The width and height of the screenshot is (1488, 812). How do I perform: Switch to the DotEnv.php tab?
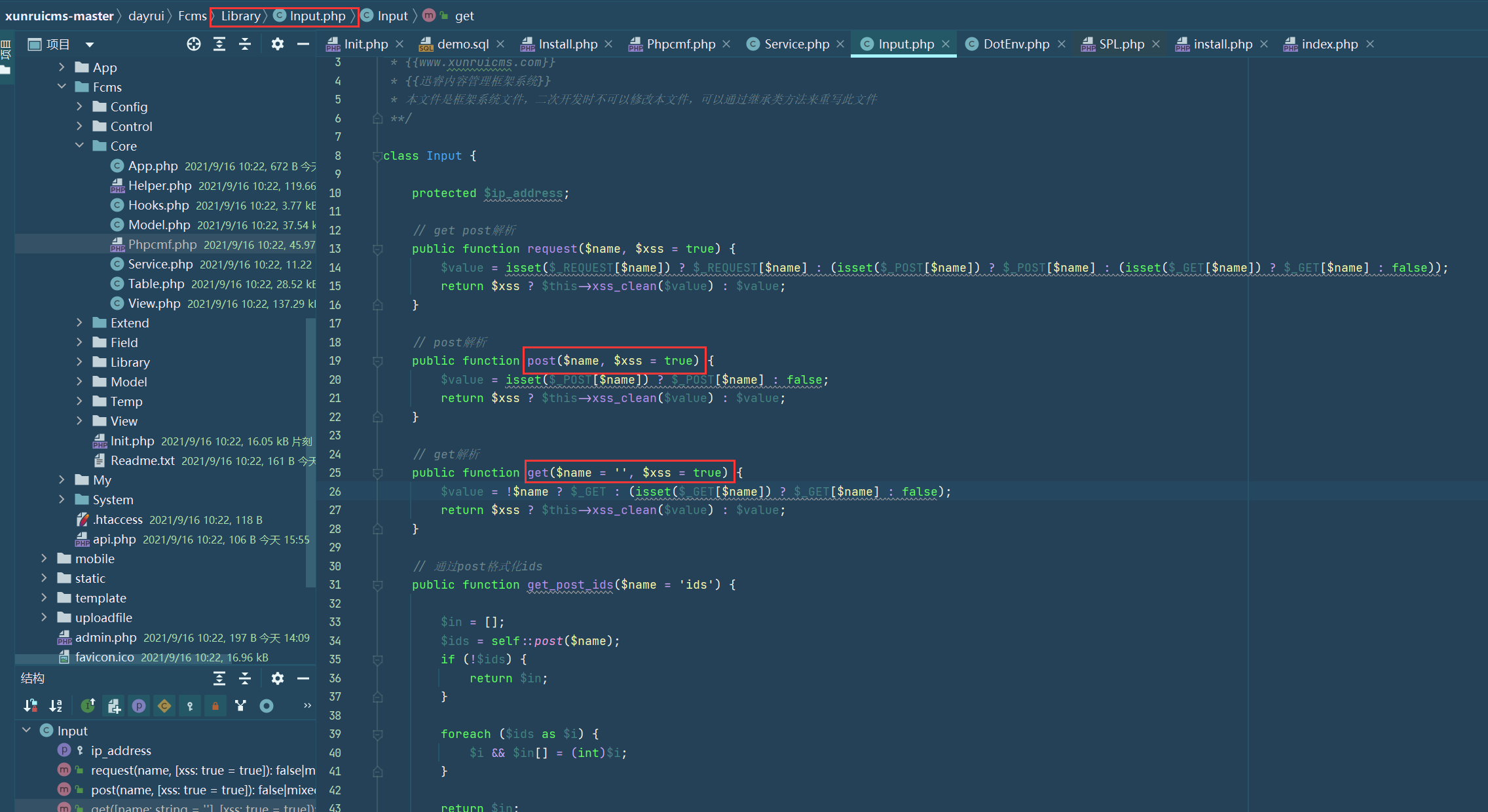pos(1016,44)
